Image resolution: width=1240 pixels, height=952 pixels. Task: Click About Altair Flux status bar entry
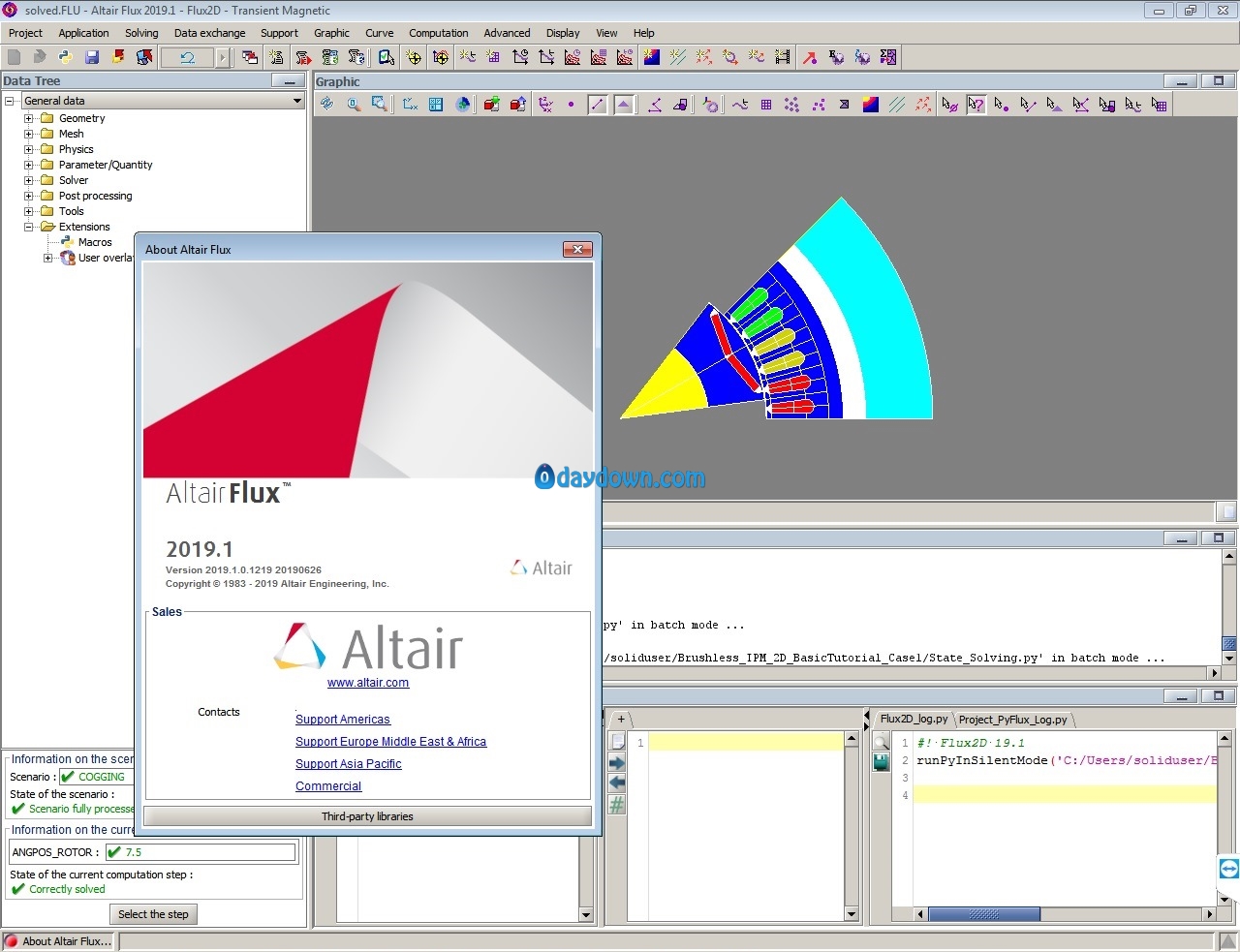(58, 941)
